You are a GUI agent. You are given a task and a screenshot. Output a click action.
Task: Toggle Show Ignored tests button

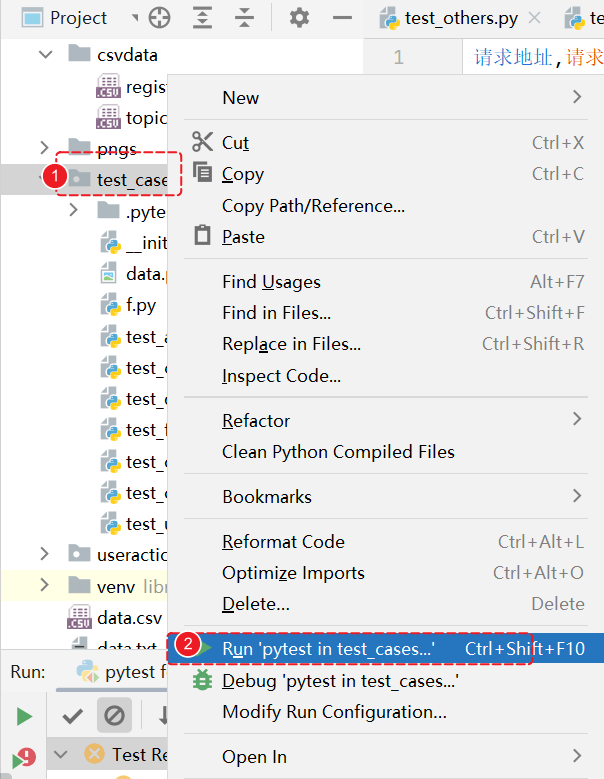click(114, 716)
